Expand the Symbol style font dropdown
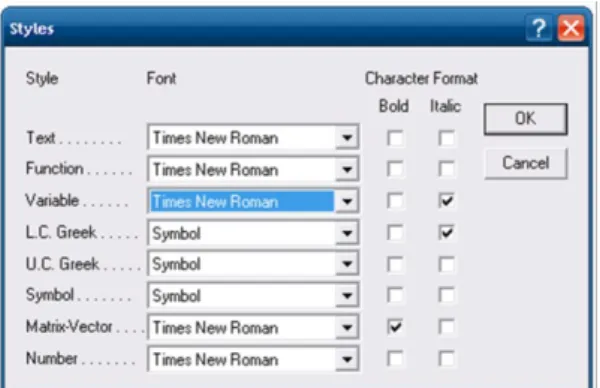Viewport: 600px width, 388px height. click(x=347, y=295)
